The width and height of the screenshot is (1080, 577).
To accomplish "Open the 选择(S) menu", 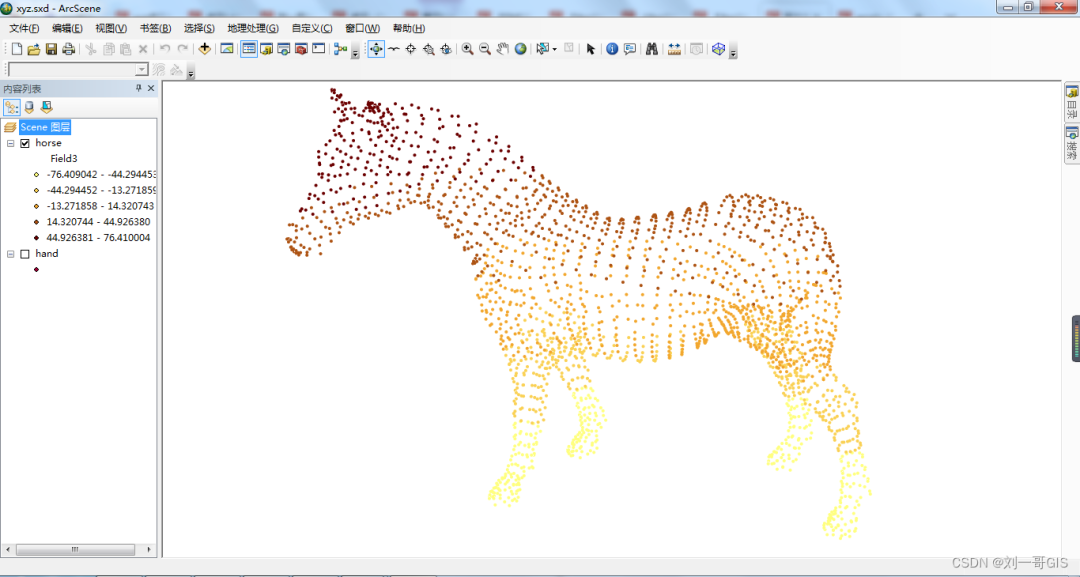I will pos(199,28).
